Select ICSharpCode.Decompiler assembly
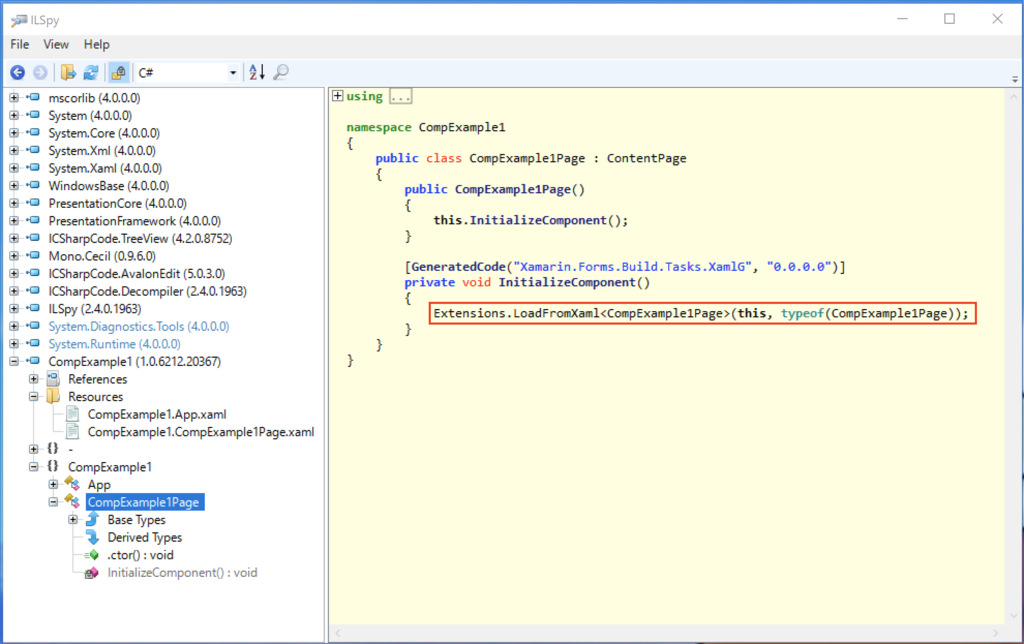Screen dimensions: 1024x644 (148, 291)
